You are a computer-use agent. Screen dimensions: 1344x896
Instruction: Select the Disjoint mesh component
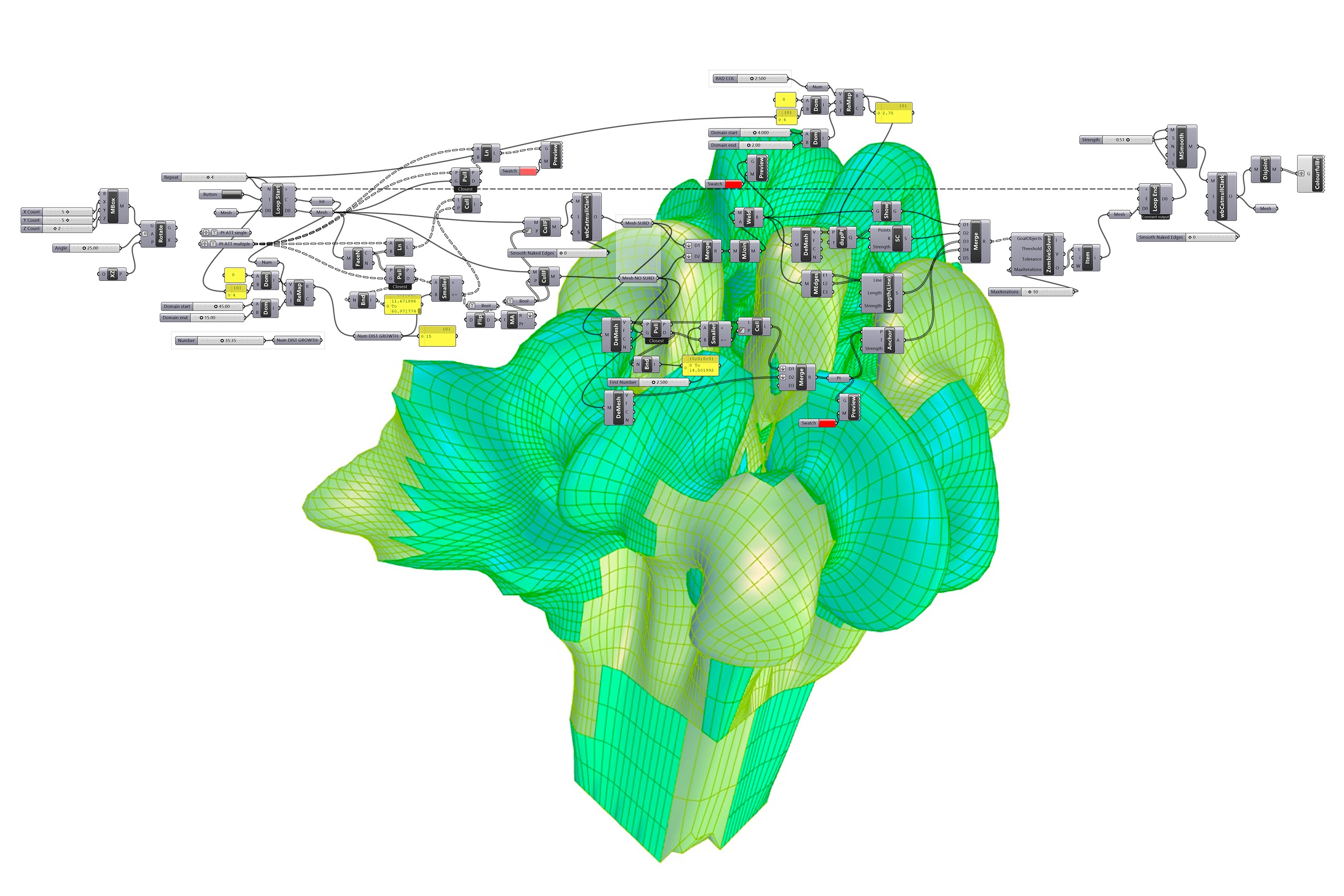[1265, 169]
